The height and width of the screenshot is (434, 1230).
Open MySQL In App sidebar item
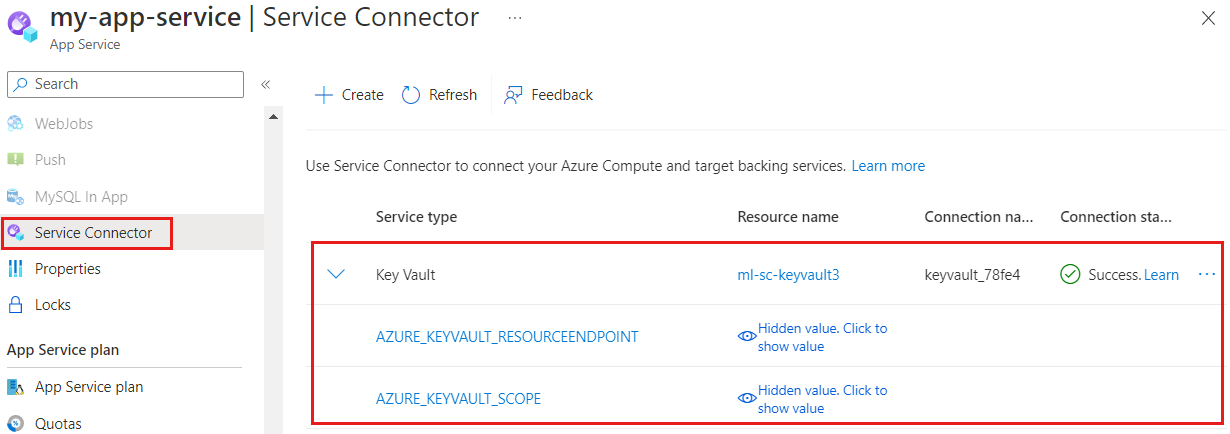tap(81, 197)
